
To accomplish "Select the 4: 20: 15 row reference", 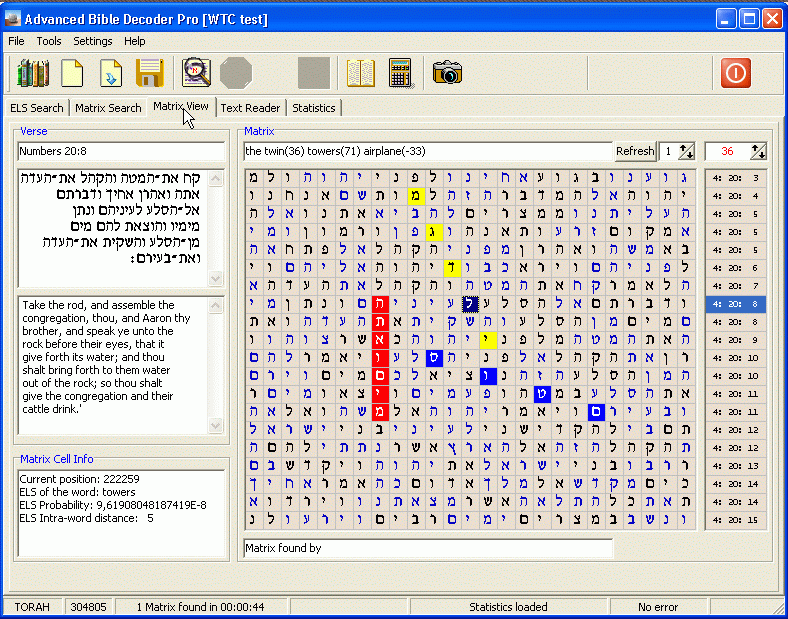I will (x=736, y=520).
